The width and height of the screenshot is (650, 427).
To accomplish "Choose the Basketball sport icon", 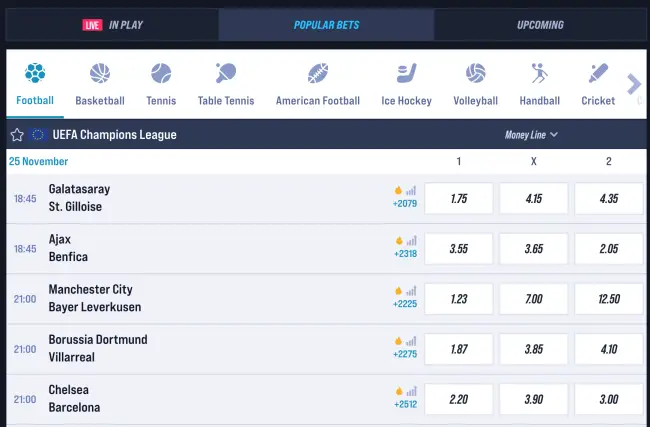I will [100, 74].
